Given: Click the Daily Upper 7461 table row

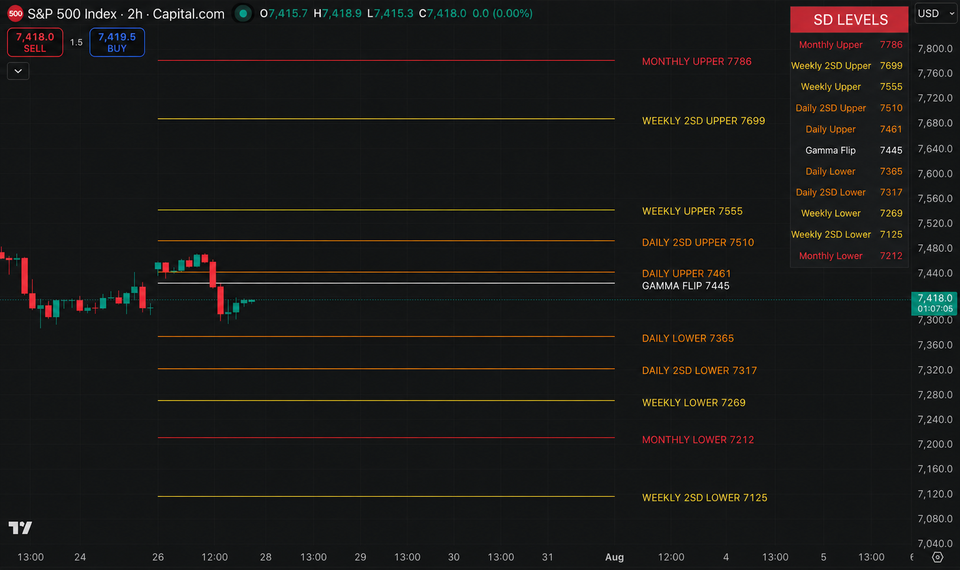Looking at the screenshot, I should tap(850, 129).
